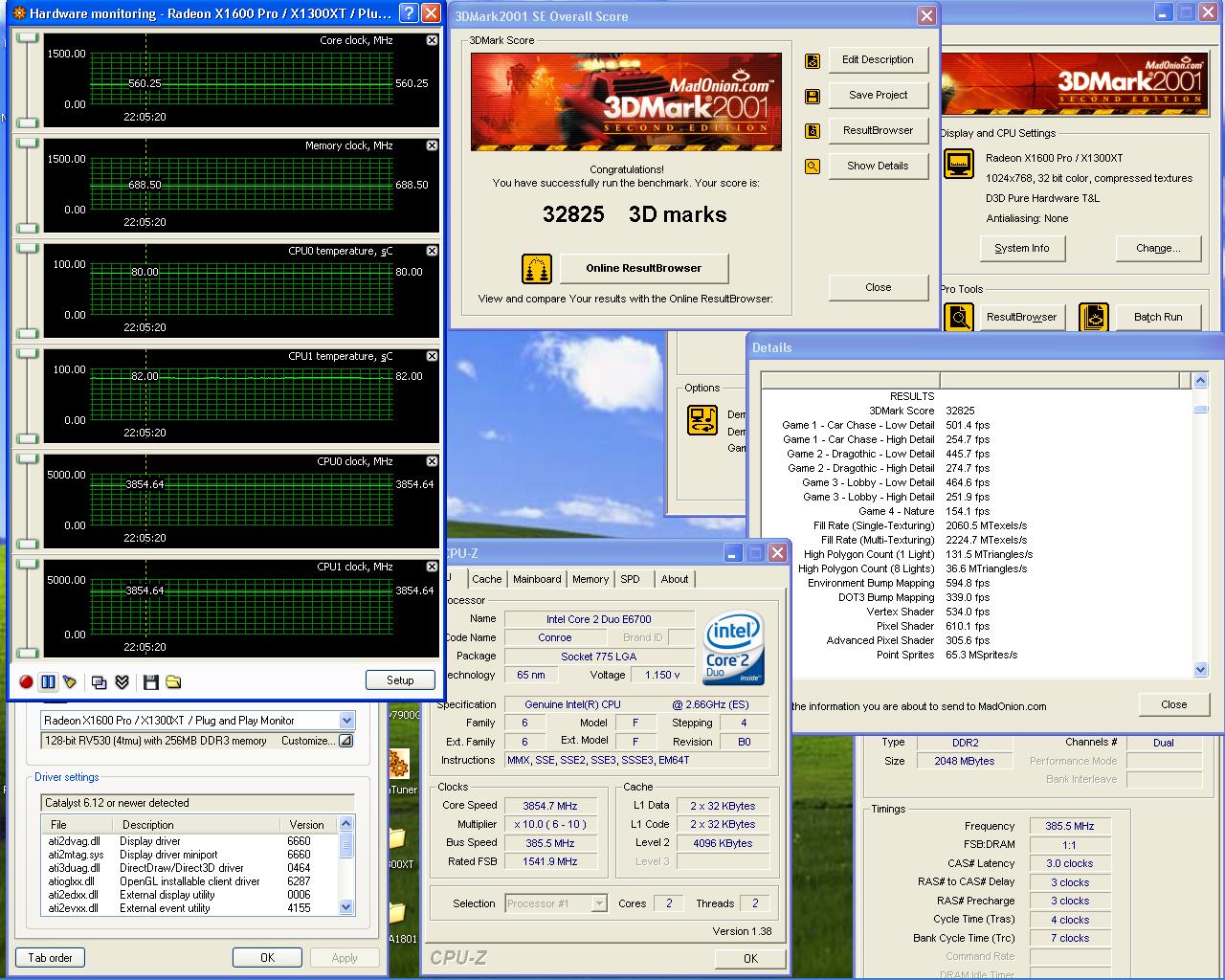Image resolution: width=1225 pixels, height=980 pixels.
Task: Hide the CPU0 temperature graph with its X
Action: [432, 251]
